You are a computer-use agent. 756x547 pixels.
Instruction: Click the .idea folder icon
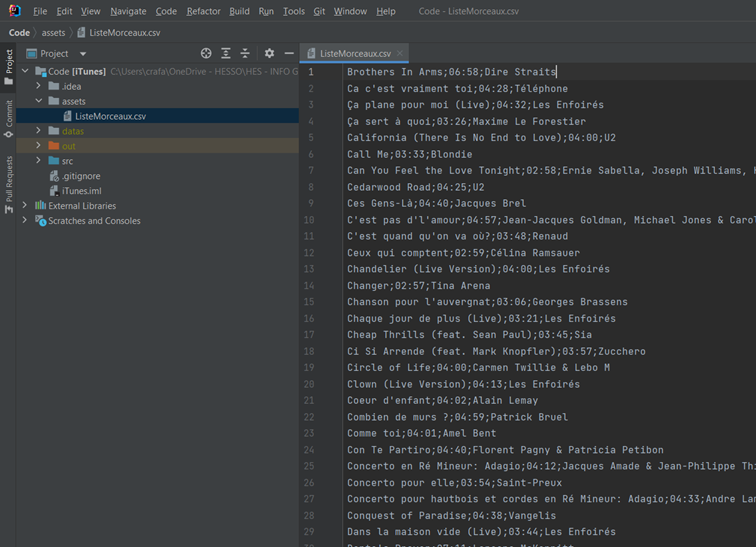pos(54,86)
